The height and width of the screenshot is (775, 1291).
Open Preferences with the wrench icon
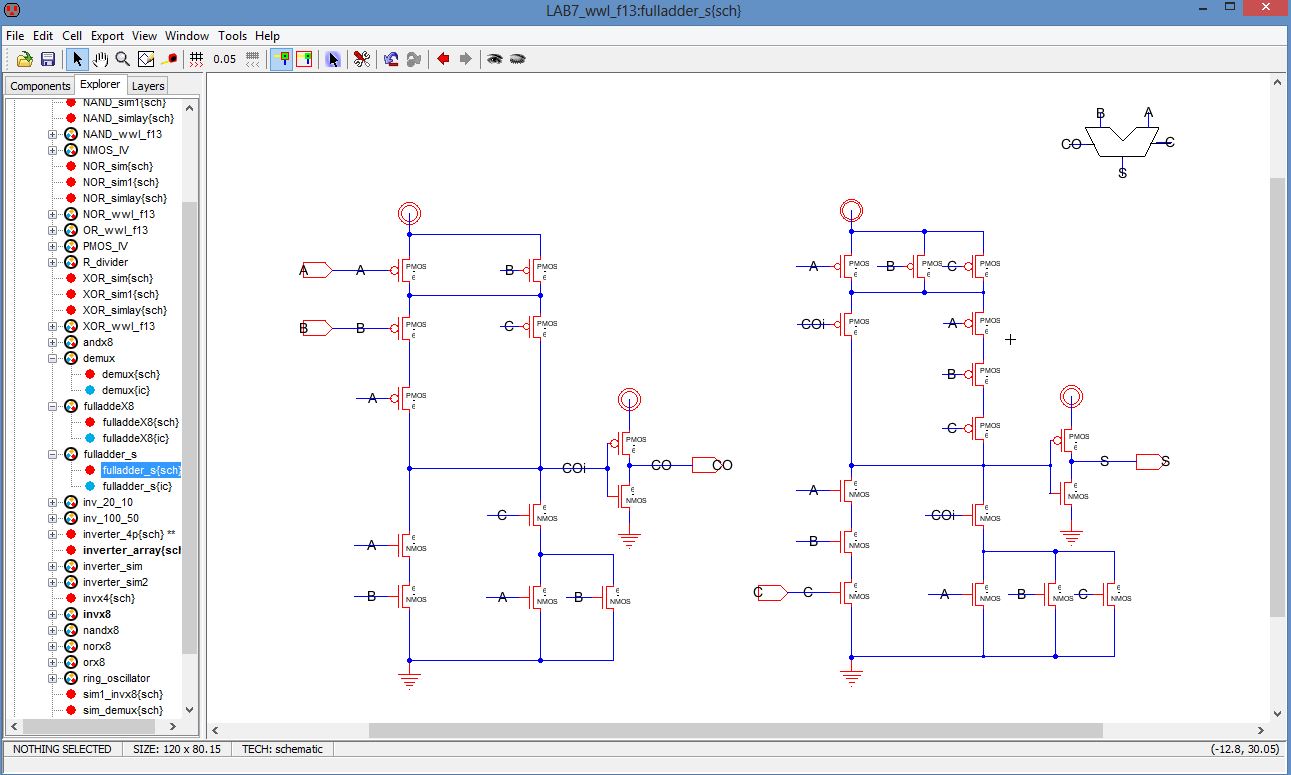[362, 59]
